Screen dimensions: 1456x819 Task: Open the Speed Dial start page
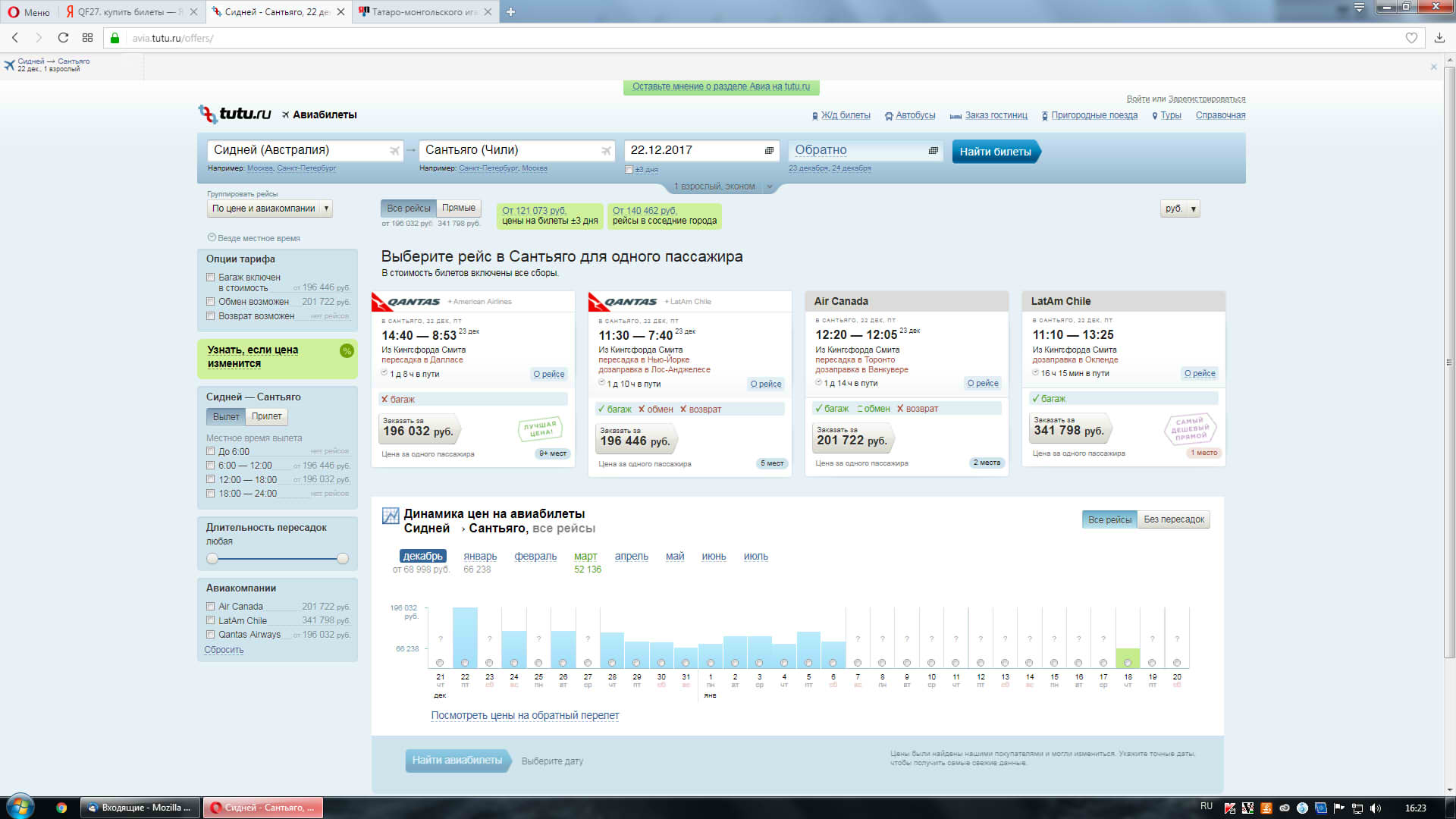tap(87, 38)
